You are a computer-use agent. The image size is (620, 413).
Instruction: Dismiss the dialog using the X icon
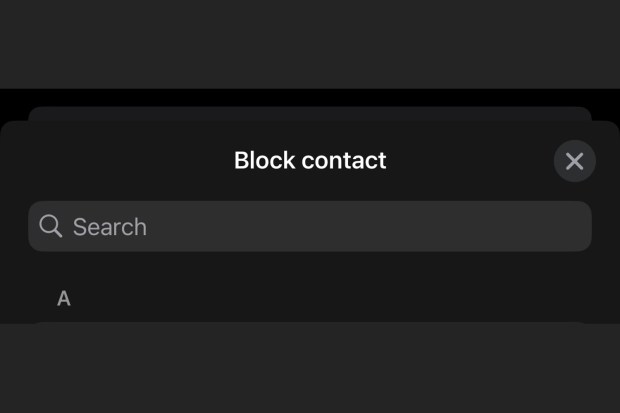(575, 161)
